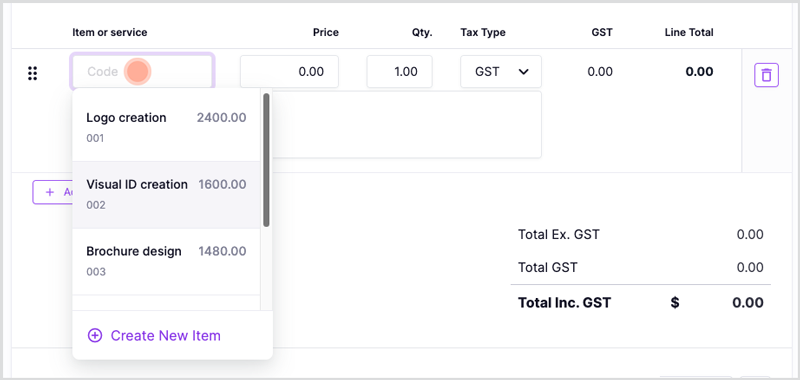800x380 pixels.
Task: Click the Total Inc. GST amount
Action: [748, 302]
